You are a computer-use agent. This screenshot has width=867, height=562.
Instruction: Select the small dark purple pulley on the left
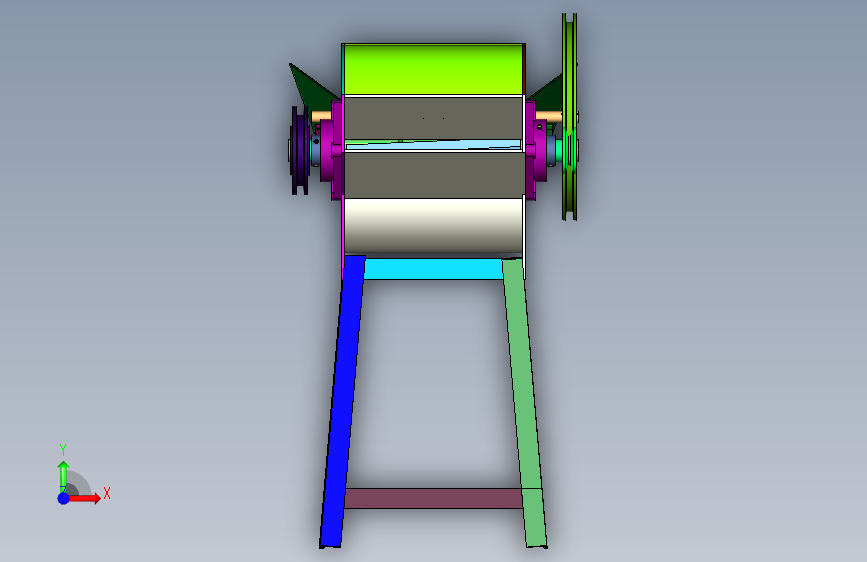pos(299,150)
